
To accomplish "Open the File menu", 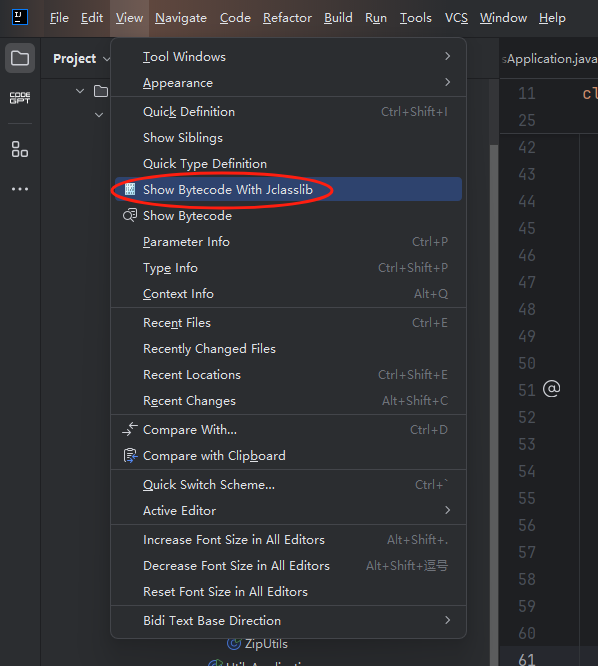I will pos(59,18).
